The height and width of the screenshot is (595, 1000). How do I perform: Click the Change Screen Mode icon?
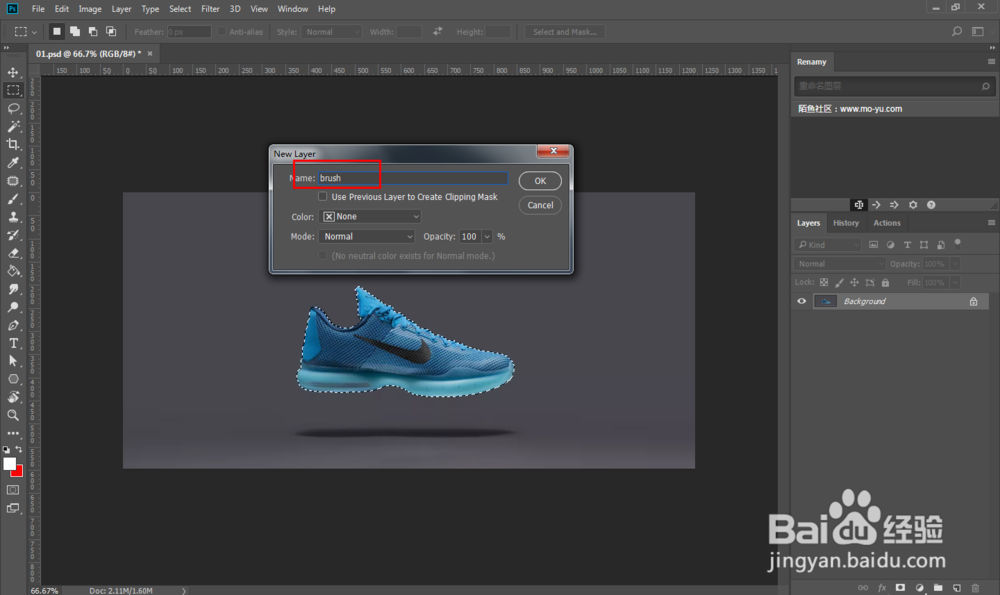[x=13, y=508]
